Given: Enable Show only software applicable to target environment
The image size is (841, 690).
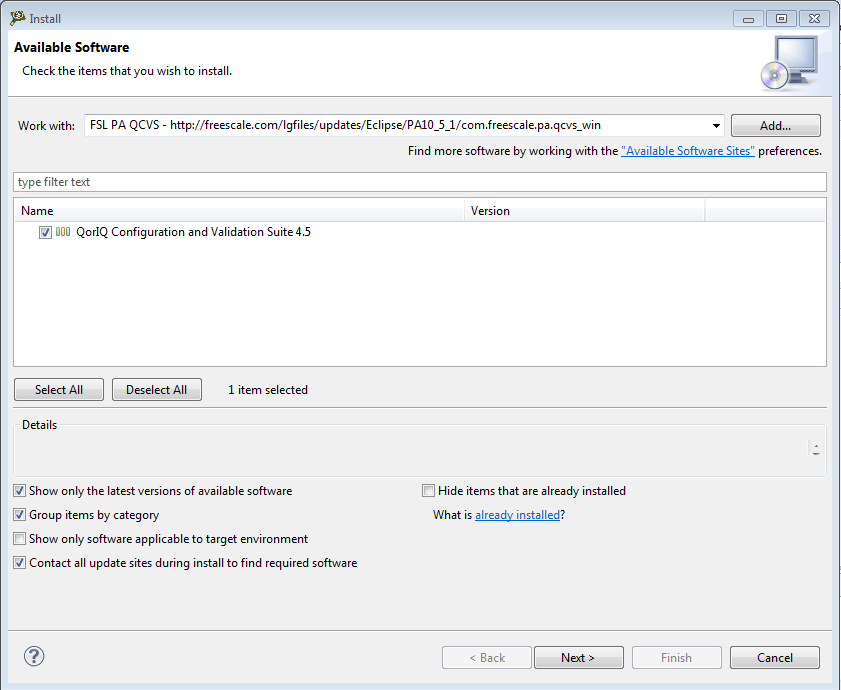Looking at the screenshot, I should pos(19,538).
